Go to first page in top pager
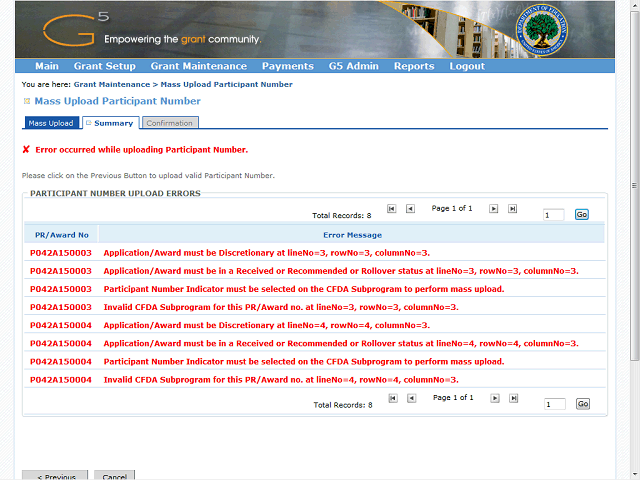The image size is (640, 480). click(x=391, y=209)
